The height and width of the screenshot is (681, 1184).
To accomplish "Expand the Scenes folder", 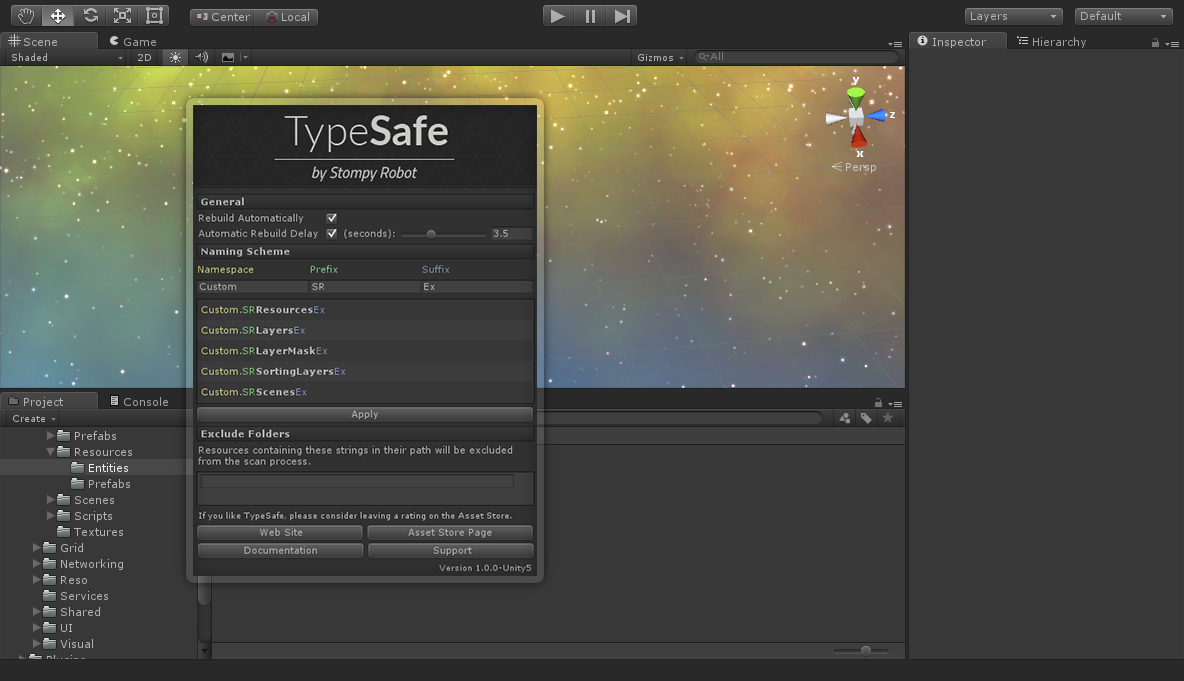I will [x=51, y=500].
